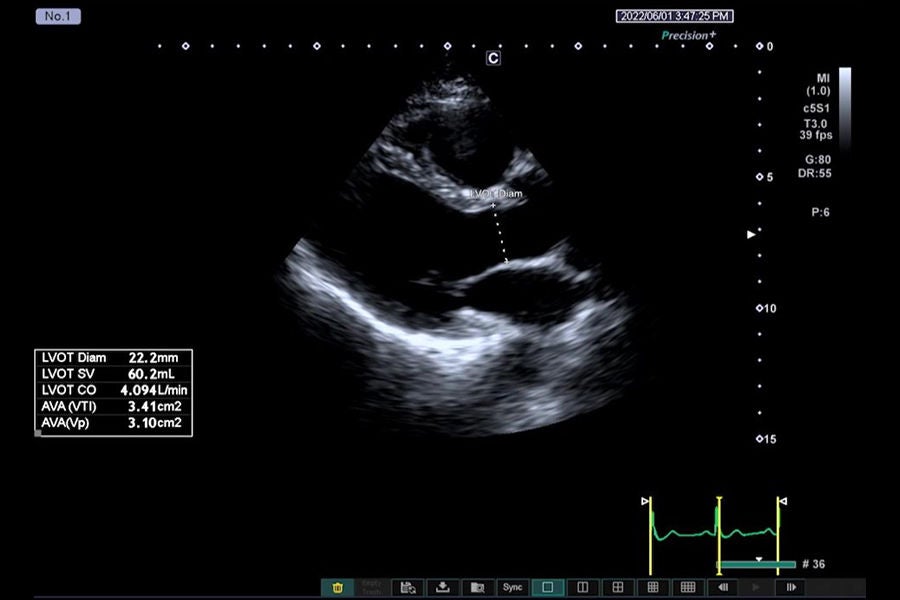Image resolution: width=900 pixels, height=600 pixels.
Task: Click the T3.0 frequency readout
Action: pyautogui.click(x=816, y=123)
